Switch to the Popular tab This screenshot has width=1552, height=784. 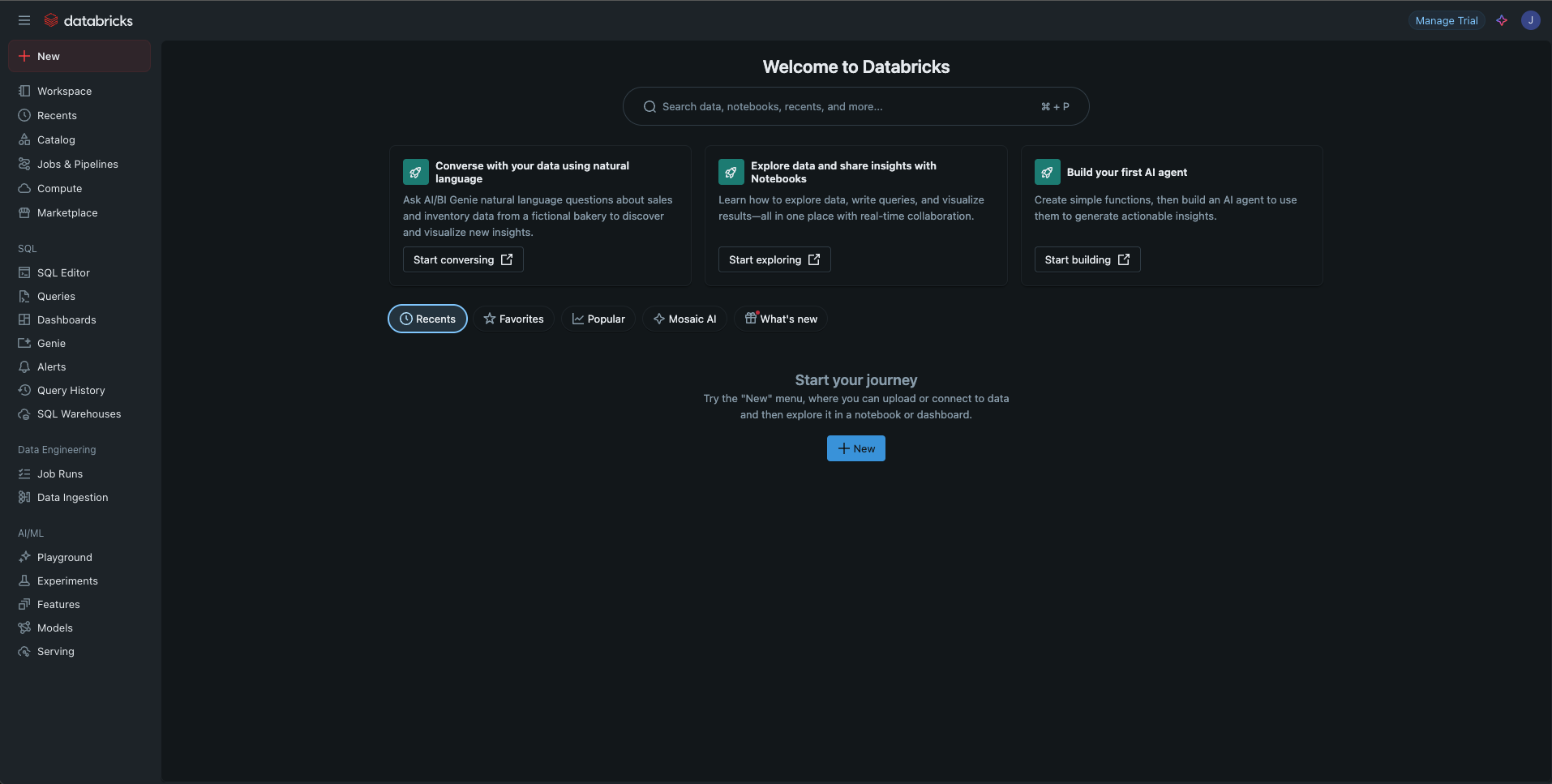598,319
